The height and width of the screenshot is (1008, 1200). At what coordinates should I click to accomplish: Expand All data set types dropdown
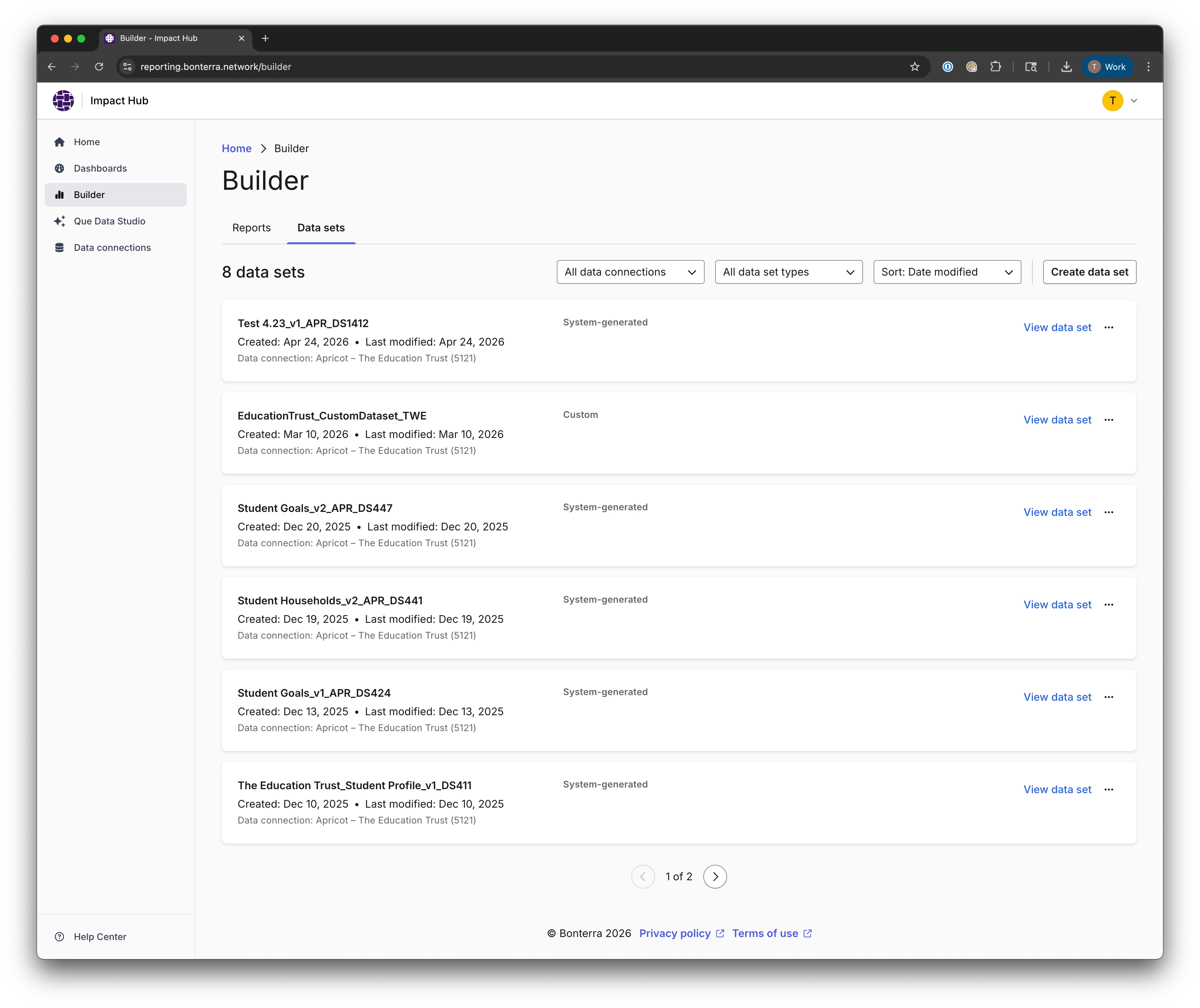coord(788,272)
